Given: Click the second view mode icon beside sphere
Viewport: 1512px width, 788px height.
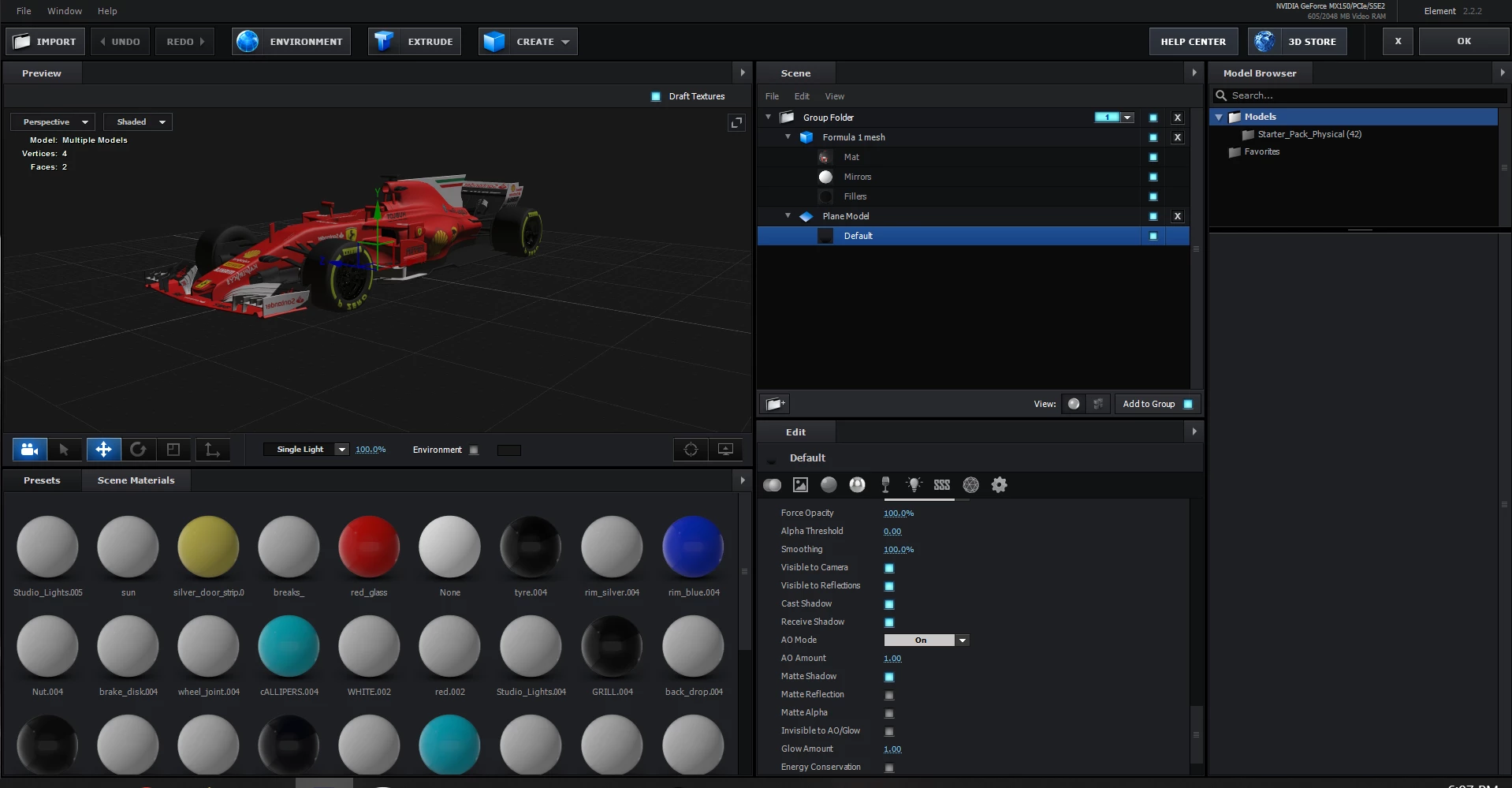Looking at the screenshot, I should click(1098, 404).
